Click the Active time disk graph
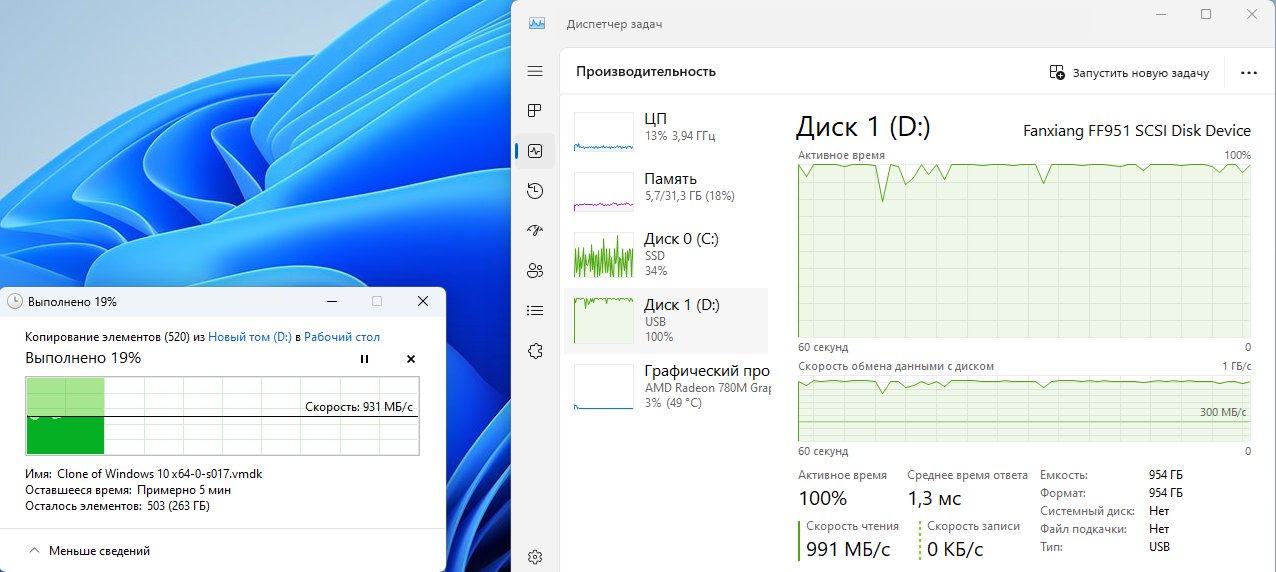This screenshot has height=572, width=1276. pyautogui.click(x=1024, y=250)
